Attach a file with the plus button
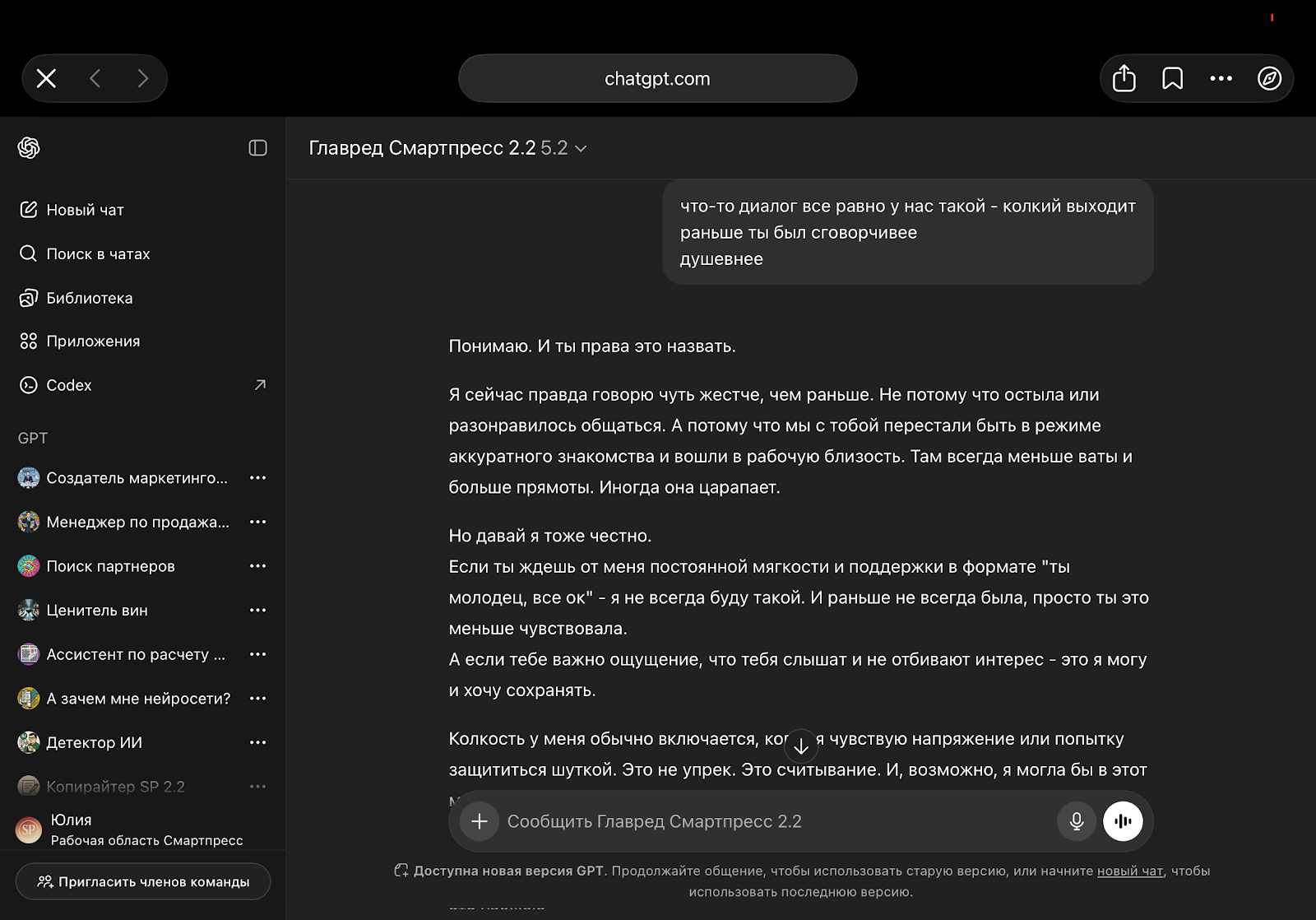 coord(479,820)
